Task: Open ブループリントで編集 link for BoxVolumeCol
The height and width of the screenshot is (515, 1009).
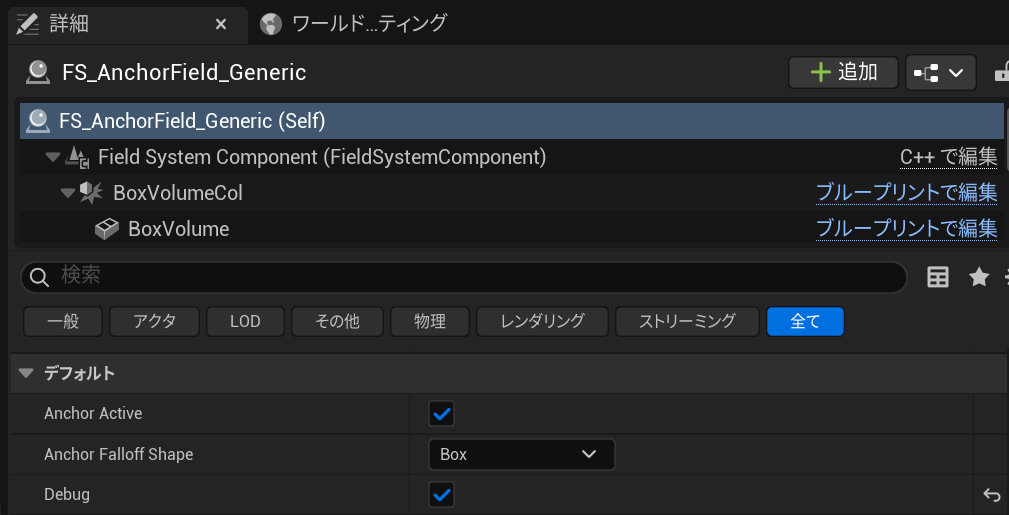Action: pyautogui.click(x=906, y=192)
